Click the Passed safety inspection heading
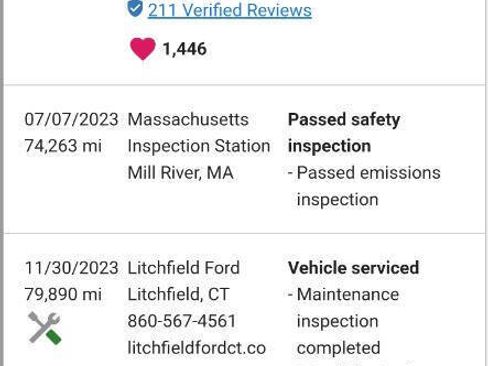The width and height of the screenshot is (488, 366). 344,133
